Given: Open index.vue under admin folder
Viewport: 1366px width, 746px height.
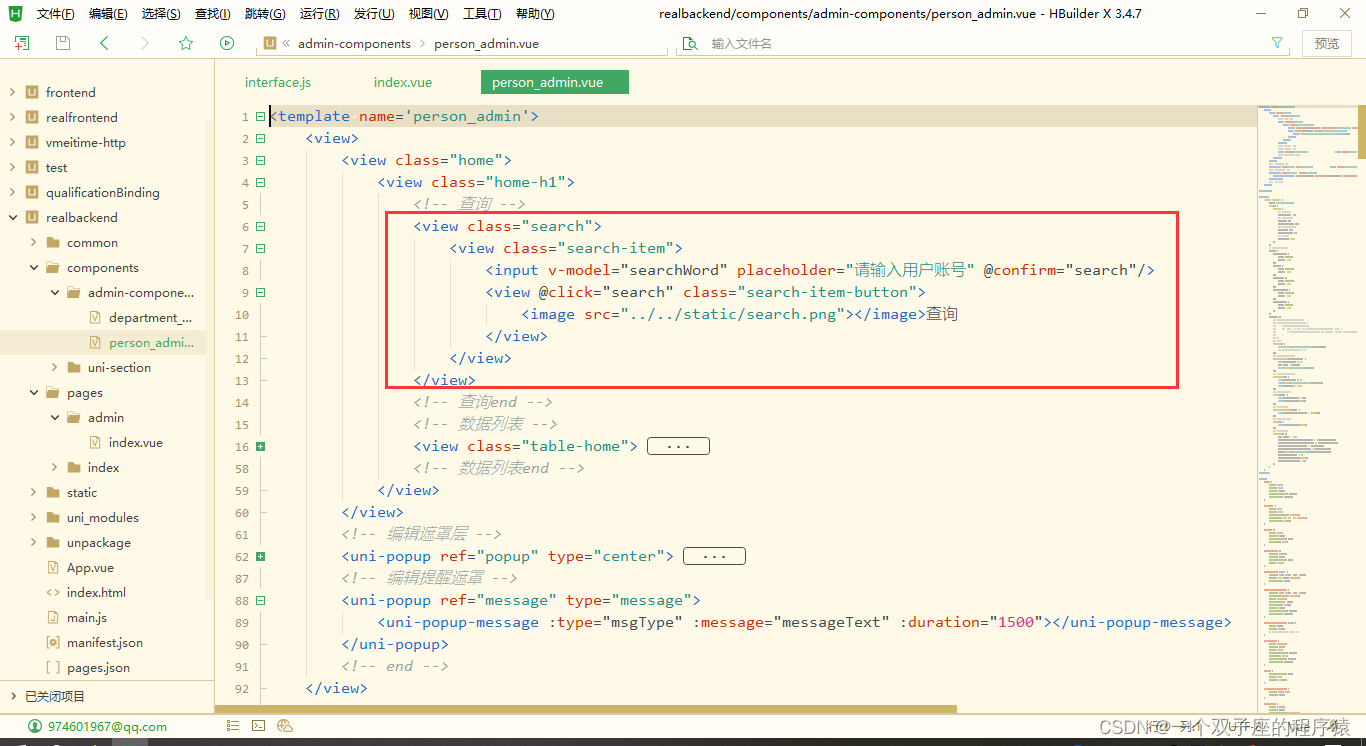Looking at the screenshot, I should tap(135, 442).
